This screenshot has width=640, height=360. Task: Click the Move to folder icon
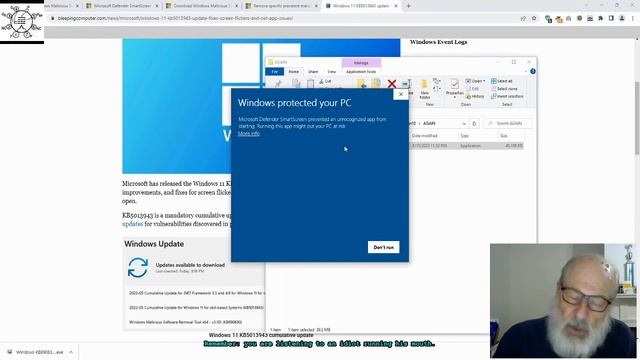pyautogui.click(x=361, y=84)
